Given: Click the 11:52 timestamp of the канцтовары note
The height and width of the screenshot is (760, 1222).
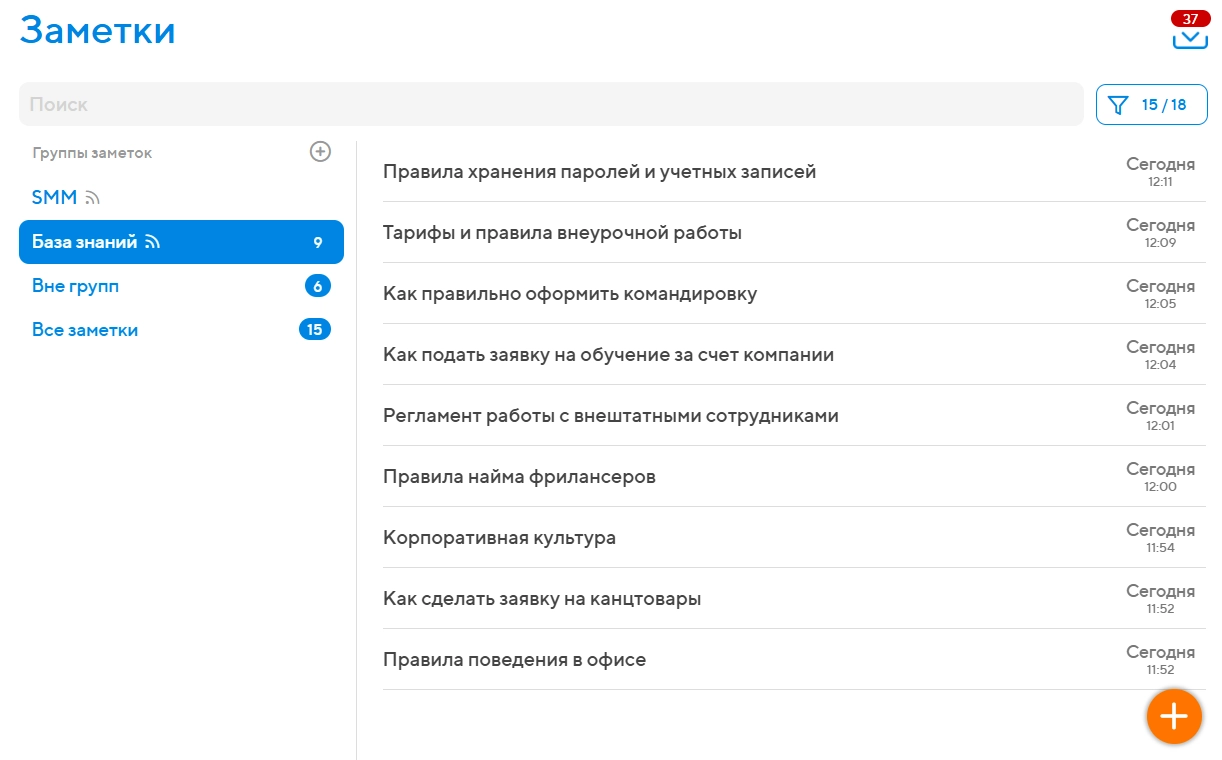Looking at the screenshot, I should coord(1160,609).
